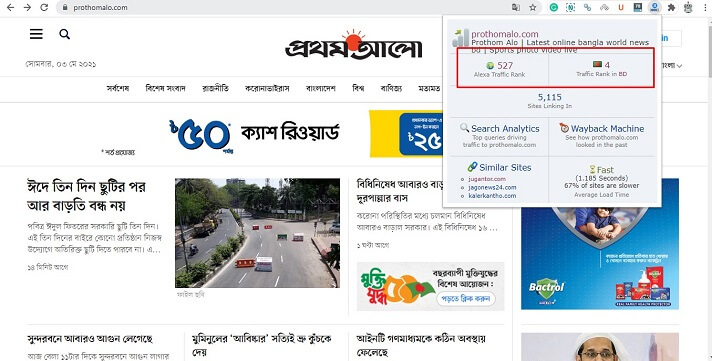Image resolution: width=712 pixels, height=361 pixels.
Task: Go back to the previous page
Action: [x=10, y=8]
